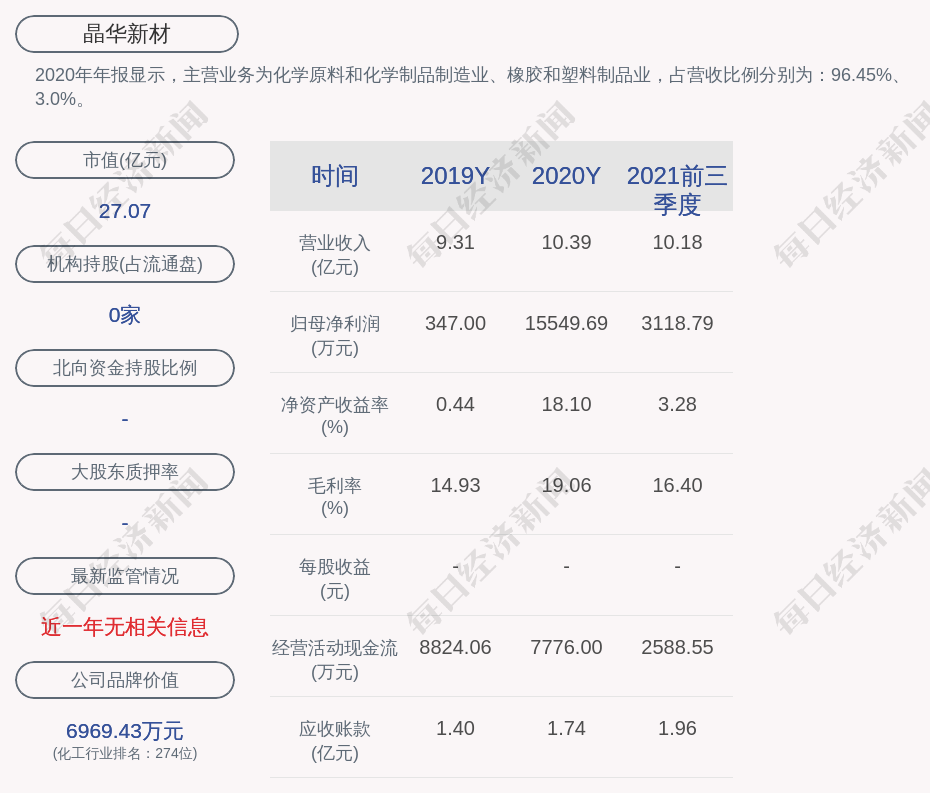930x793 pixels.
Task: Click the red 近一年无相关信息 text
Action: (x=125, y=627)
